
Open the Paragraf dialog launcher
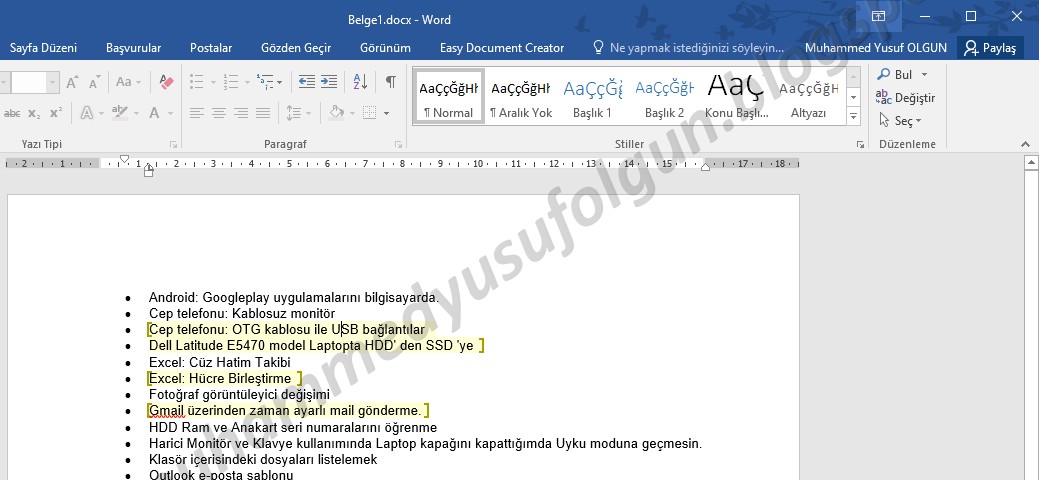coord(398,144)
